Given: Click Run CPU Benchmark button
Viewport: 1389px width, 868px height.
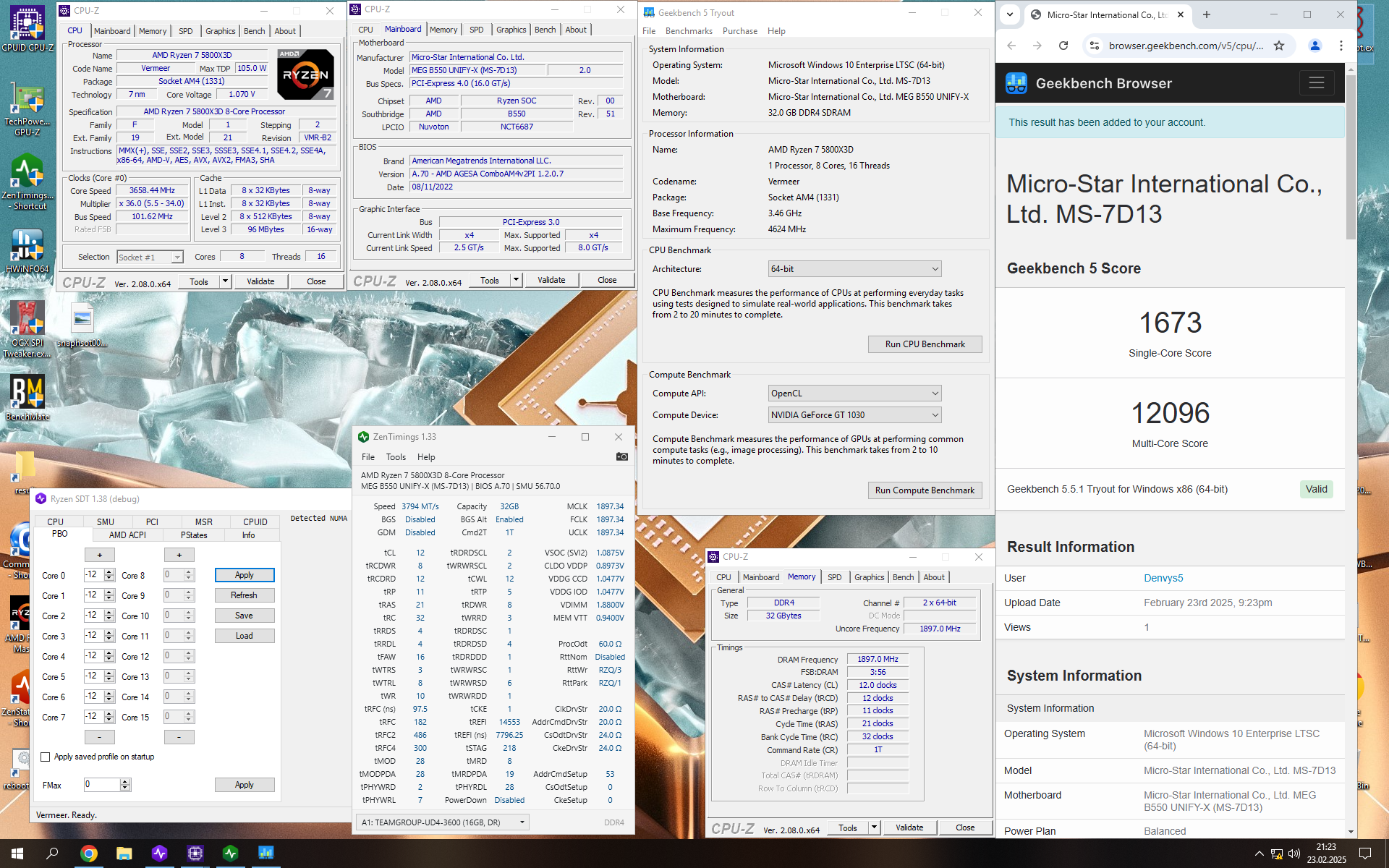Looking at the screenshot, I should click(x=925, y=344).
